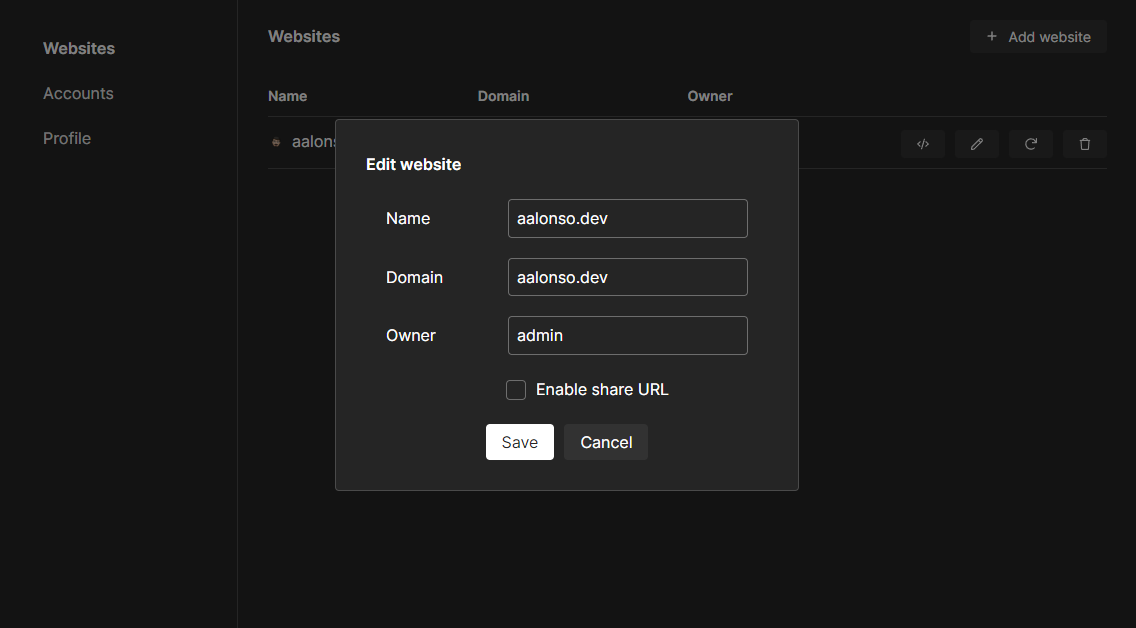This screenshot has height=628, width=1136.
Task: Click the Name column header
Action: pyautogui.click(x=287, y=96)
